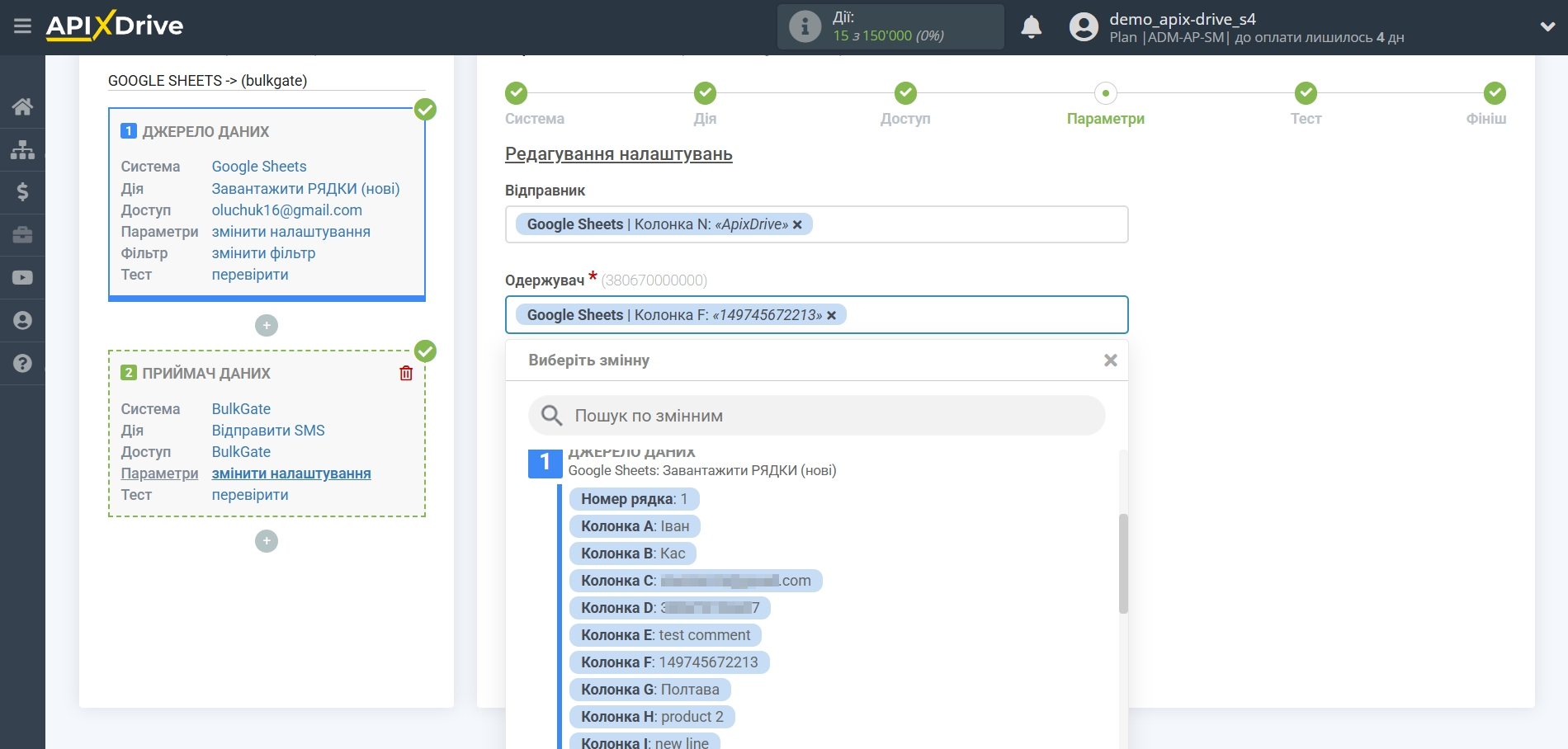Select variable Колонка E: test comment

click(665, 635)
